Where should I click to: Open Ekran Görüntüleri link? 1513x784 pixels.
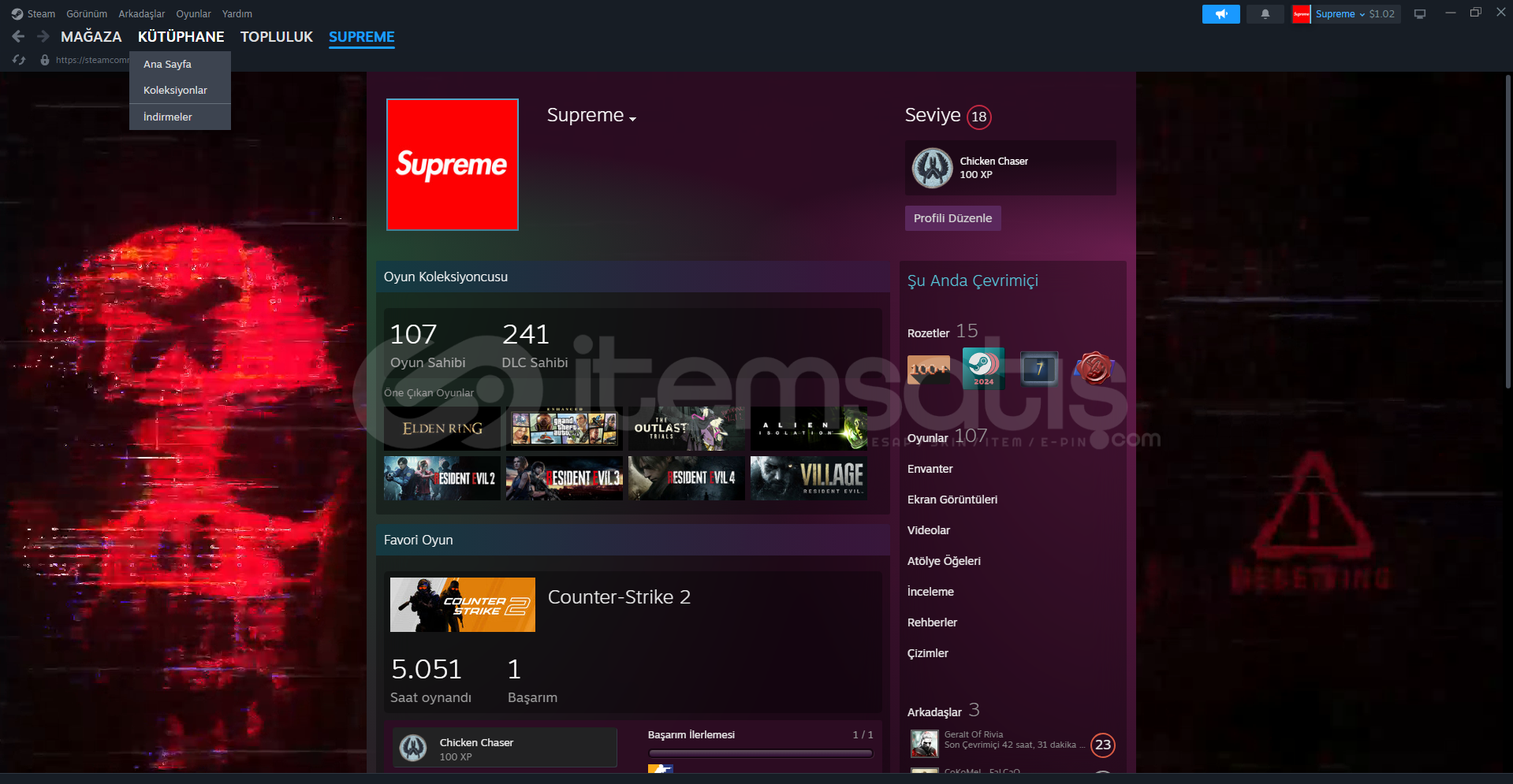[x=952, y=500]
